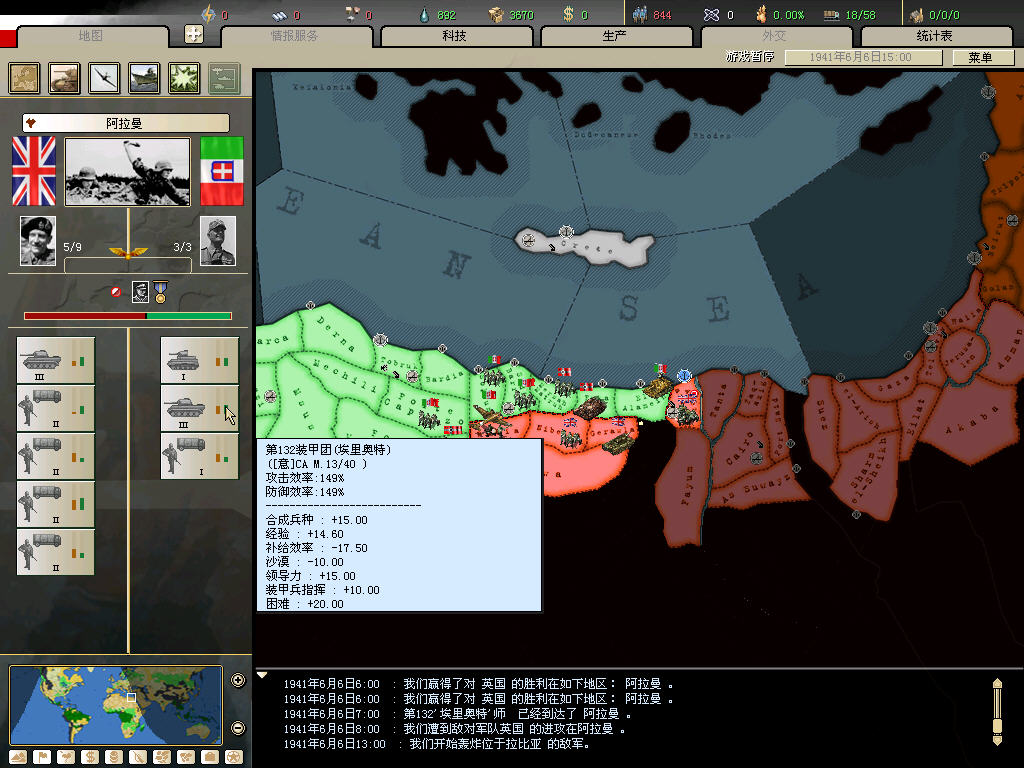Switch to terrain map mode mountain icon
The width and height of the screenshot is (1024, 768).
tap(18, 757)
